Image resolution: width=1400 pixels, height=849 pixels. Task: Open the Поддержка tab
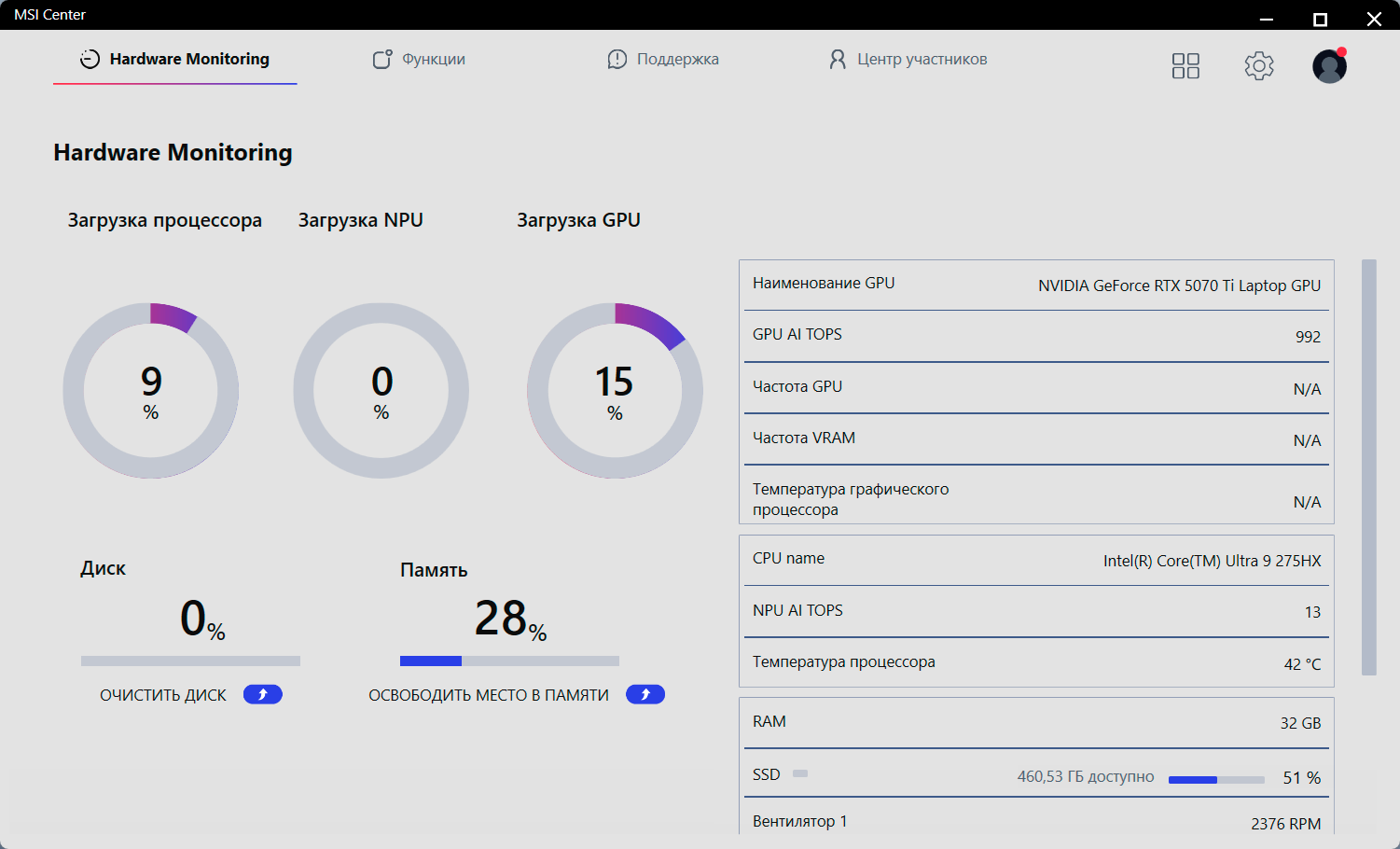point(663,59)
